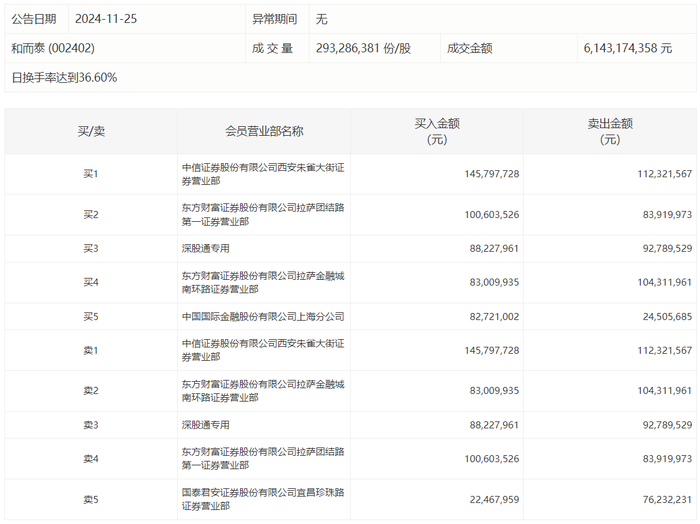Open 中信证券西安朱雀大街证券营业部 in 卖1 row
The image size is (700, 524).
(263, 350)
